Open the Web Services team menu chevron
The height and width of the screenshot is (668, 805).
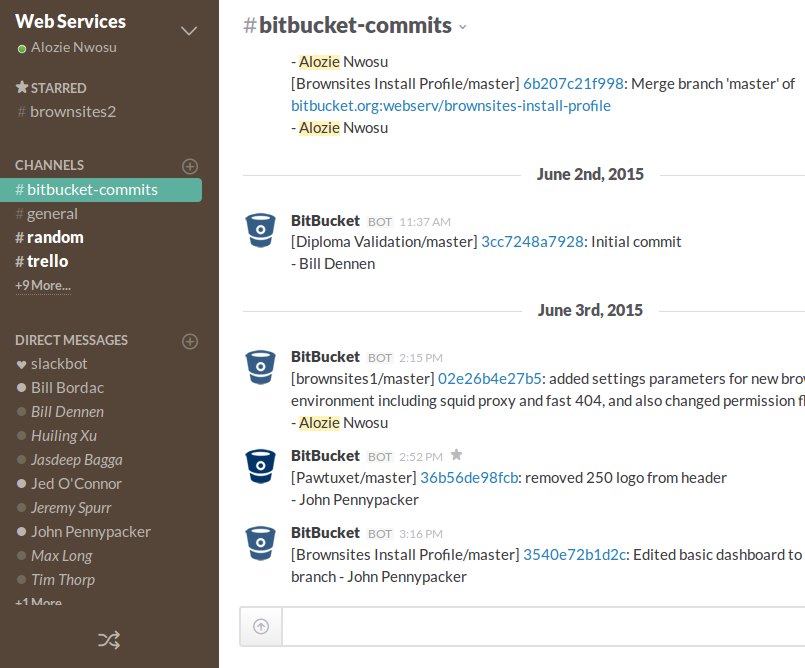point(189,31)
